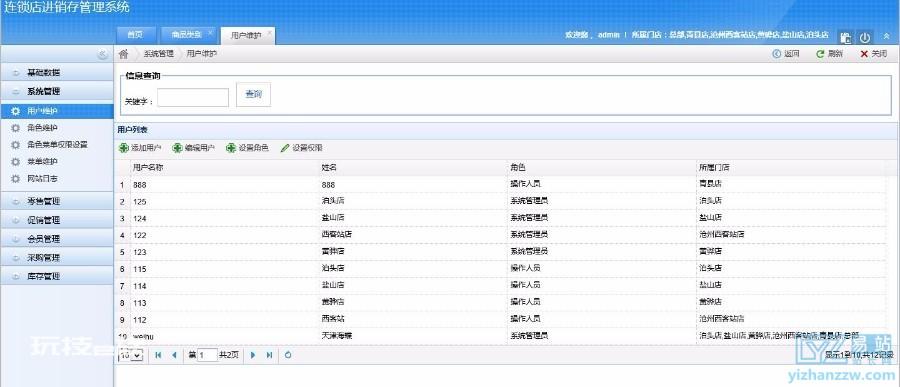Collapse the sidebar with double-arrow icon
The height and width of the screenshot is (387, 900).
102,54
